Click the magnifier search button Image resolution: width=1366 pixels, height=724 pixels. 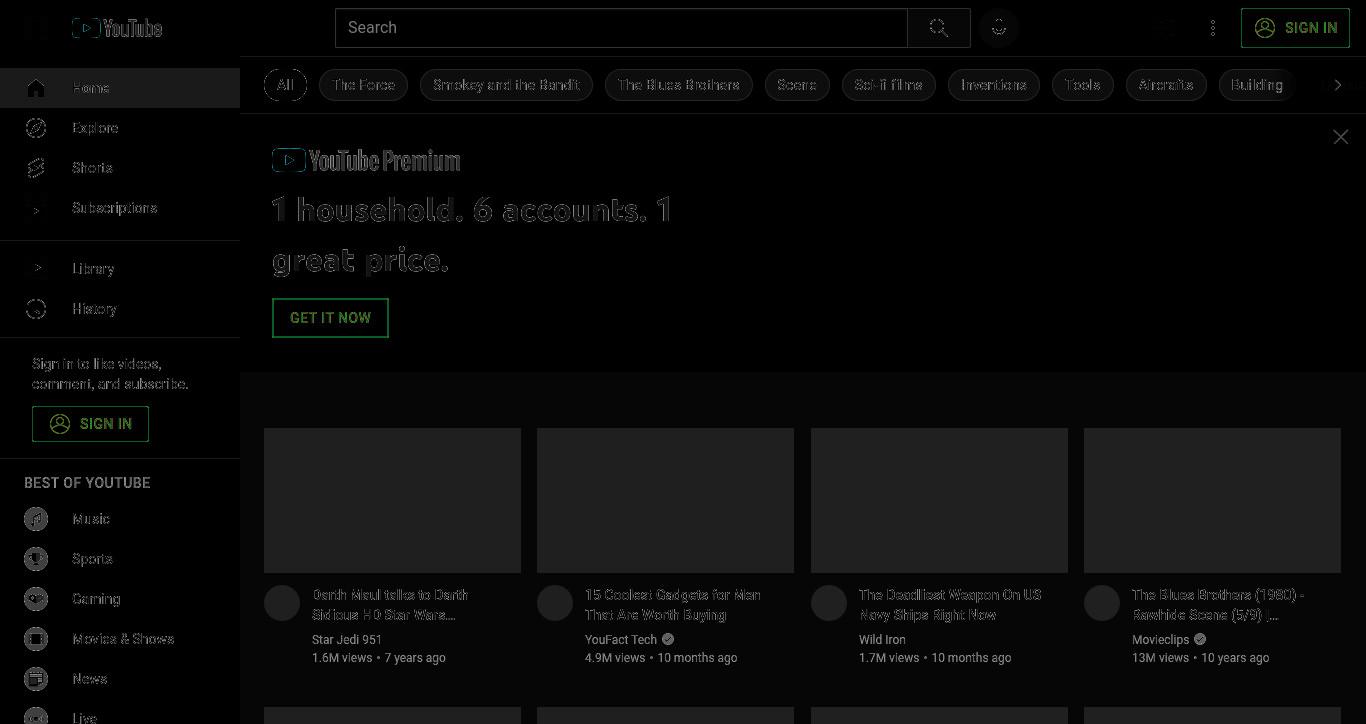click(938, 28)
